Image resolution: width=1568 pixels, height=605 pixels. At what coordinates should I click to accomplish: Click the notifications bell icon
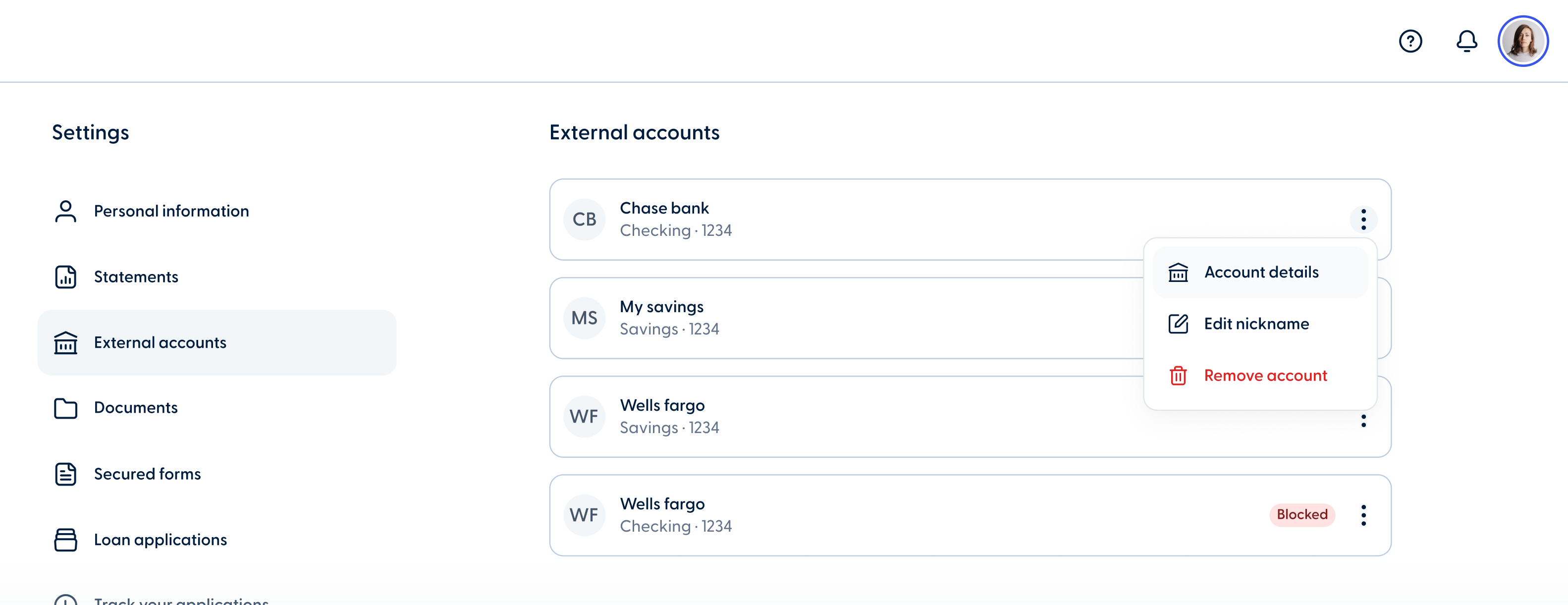pos(1467,41)
